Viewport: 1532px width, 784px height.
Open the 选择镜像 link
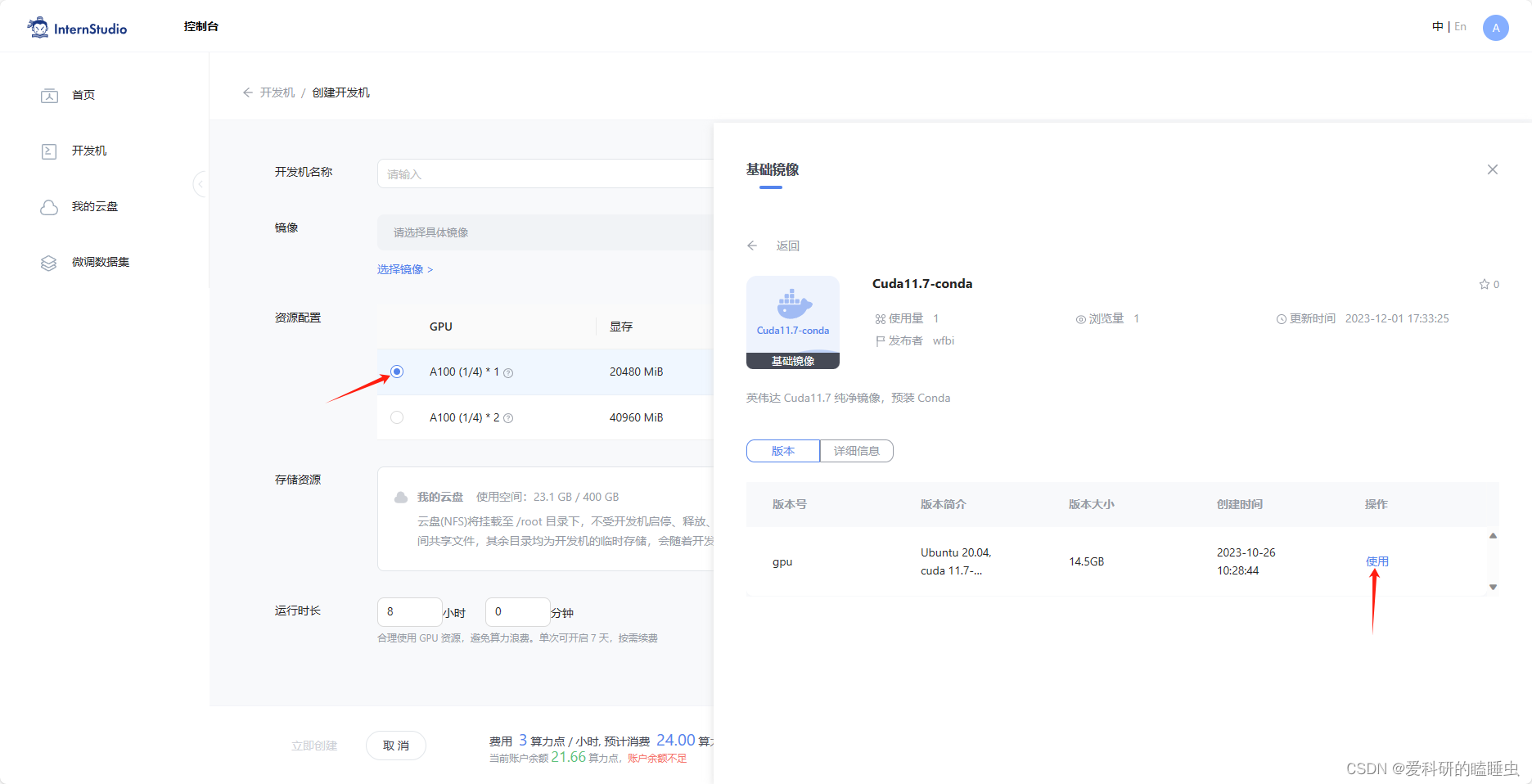click(x=405, y=269)
